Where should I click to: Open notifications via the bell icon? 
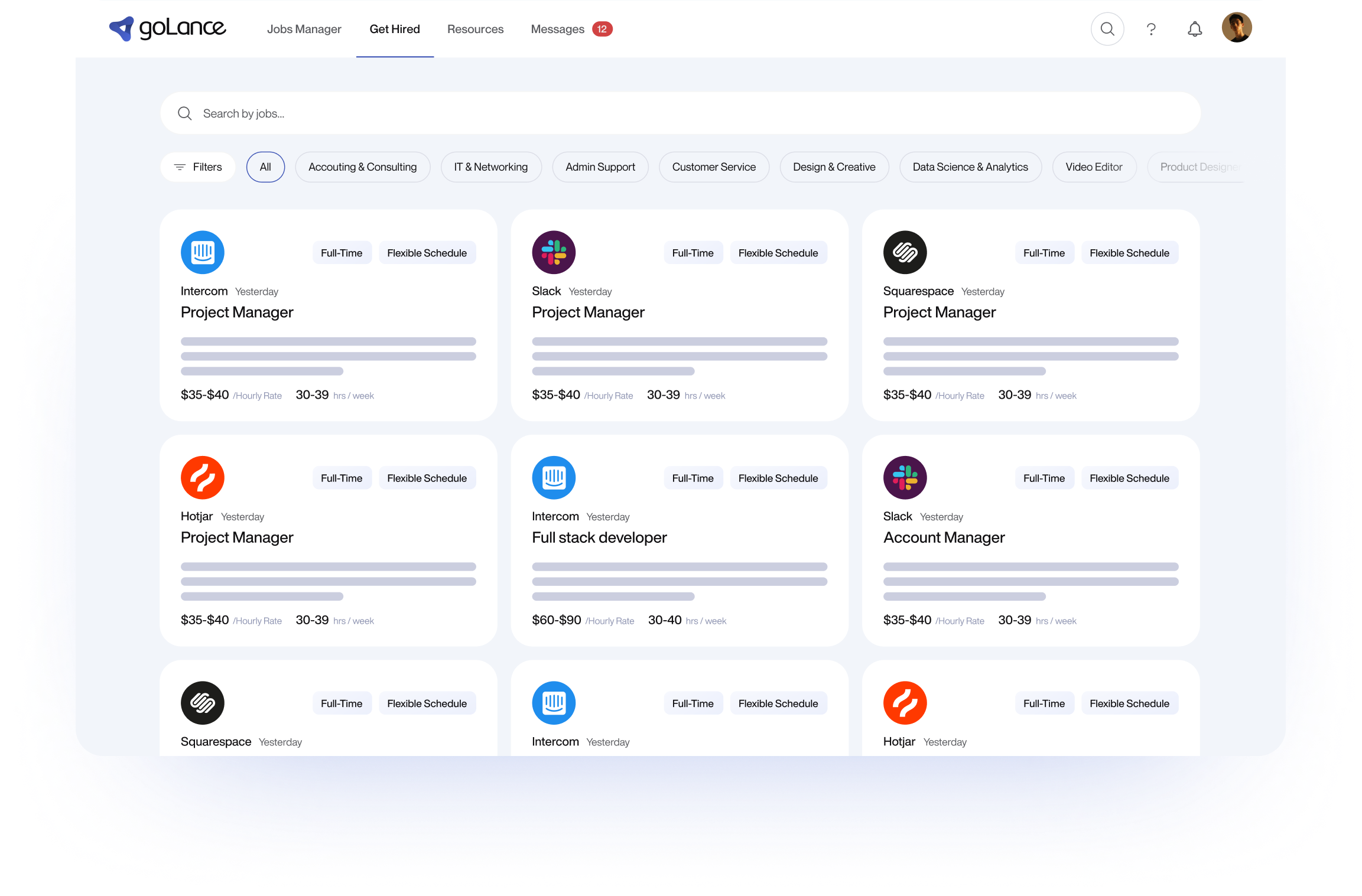1194,29
